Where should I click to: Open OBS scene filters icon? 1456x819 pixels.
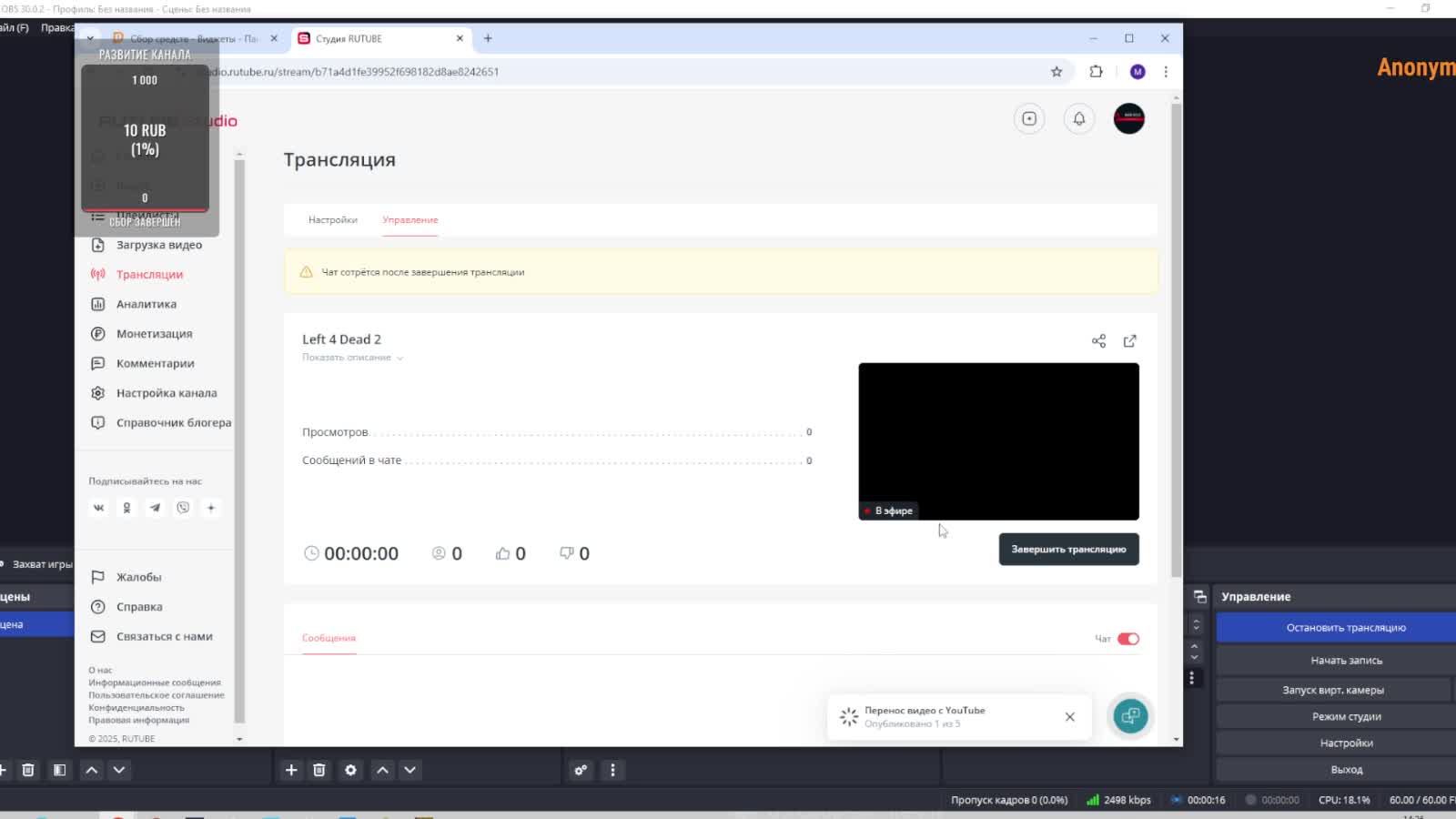coord(59,770)
